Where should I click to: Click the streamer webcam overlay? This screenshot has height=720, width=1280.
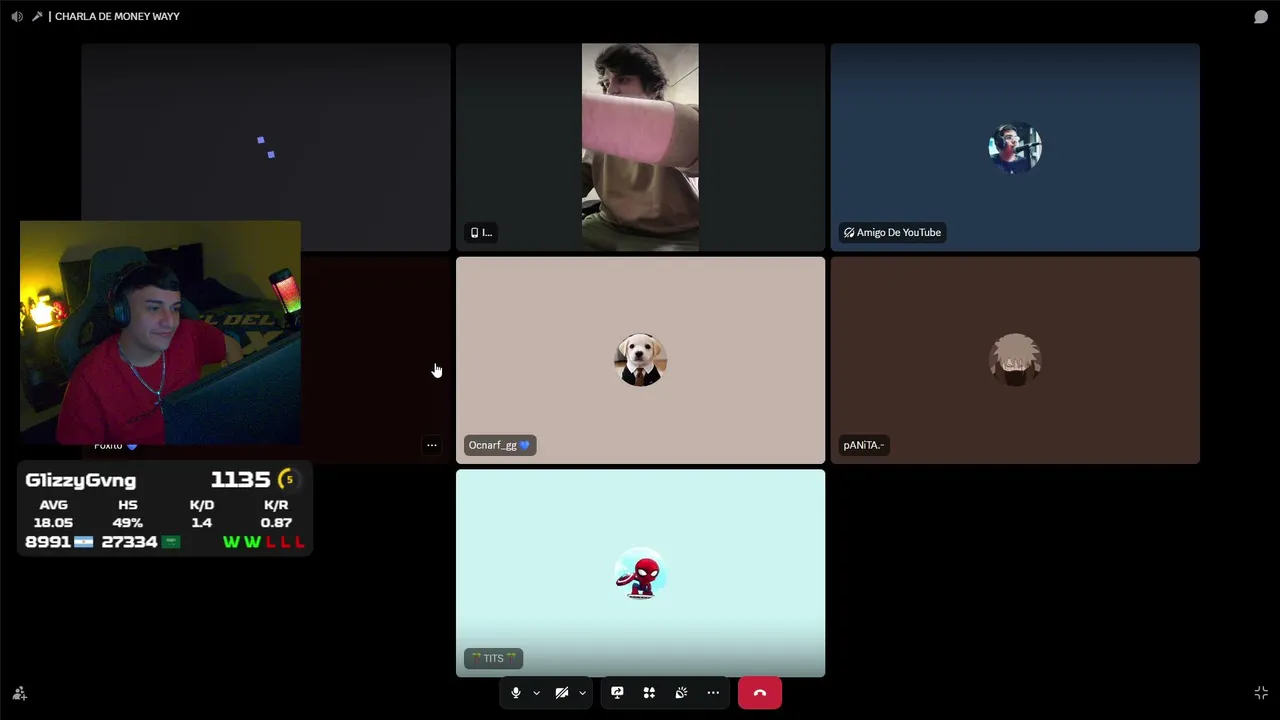pyautogui.click(x=160, y=333)
